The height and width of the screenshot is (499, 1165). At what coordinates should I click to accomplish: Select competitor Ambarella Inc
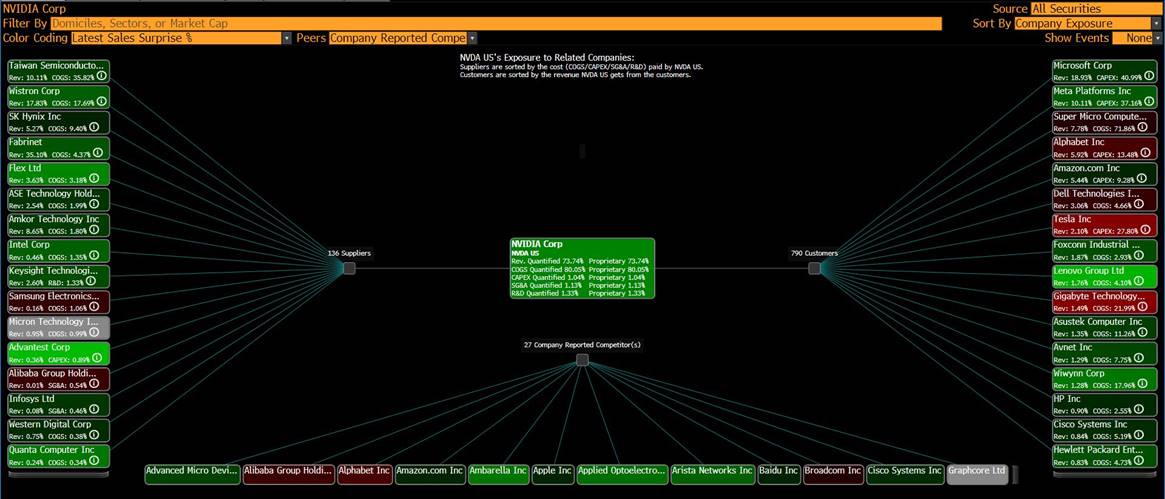click(499, 474)
